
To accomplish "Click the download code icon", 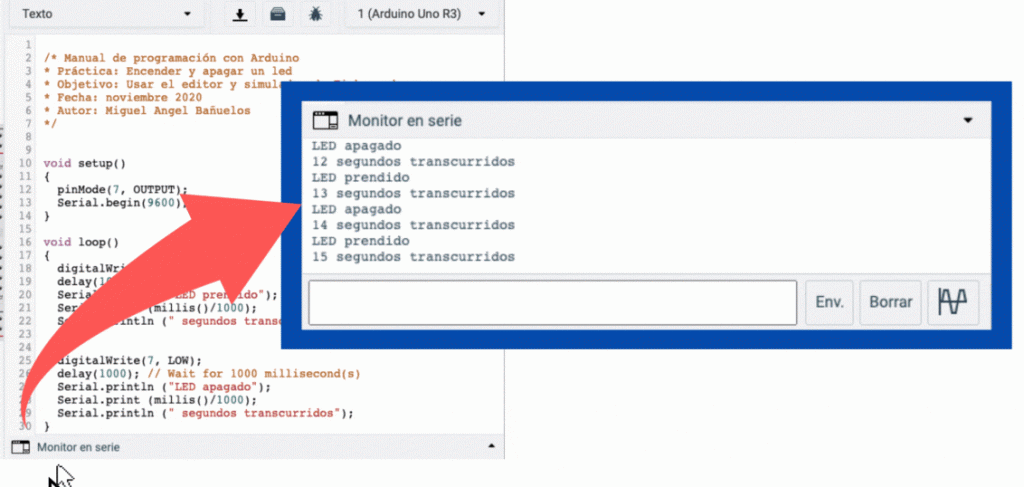I will click(x=240, y=15).
